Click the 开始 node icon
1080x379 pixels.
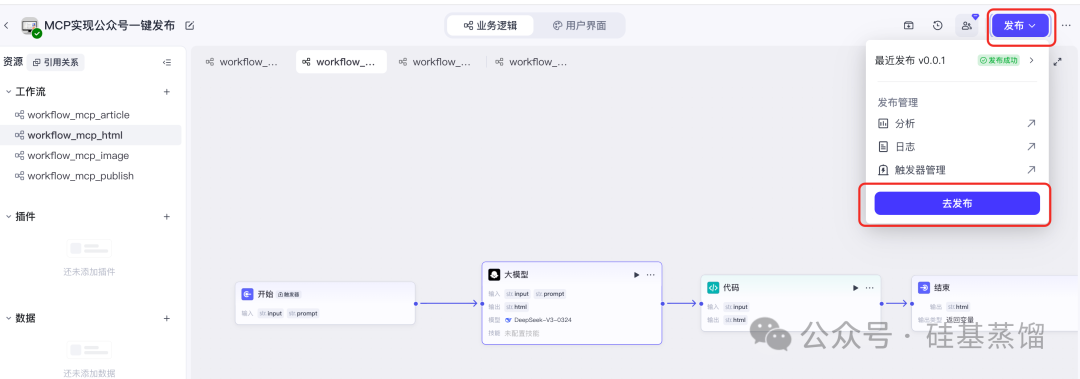click(247, 294)
